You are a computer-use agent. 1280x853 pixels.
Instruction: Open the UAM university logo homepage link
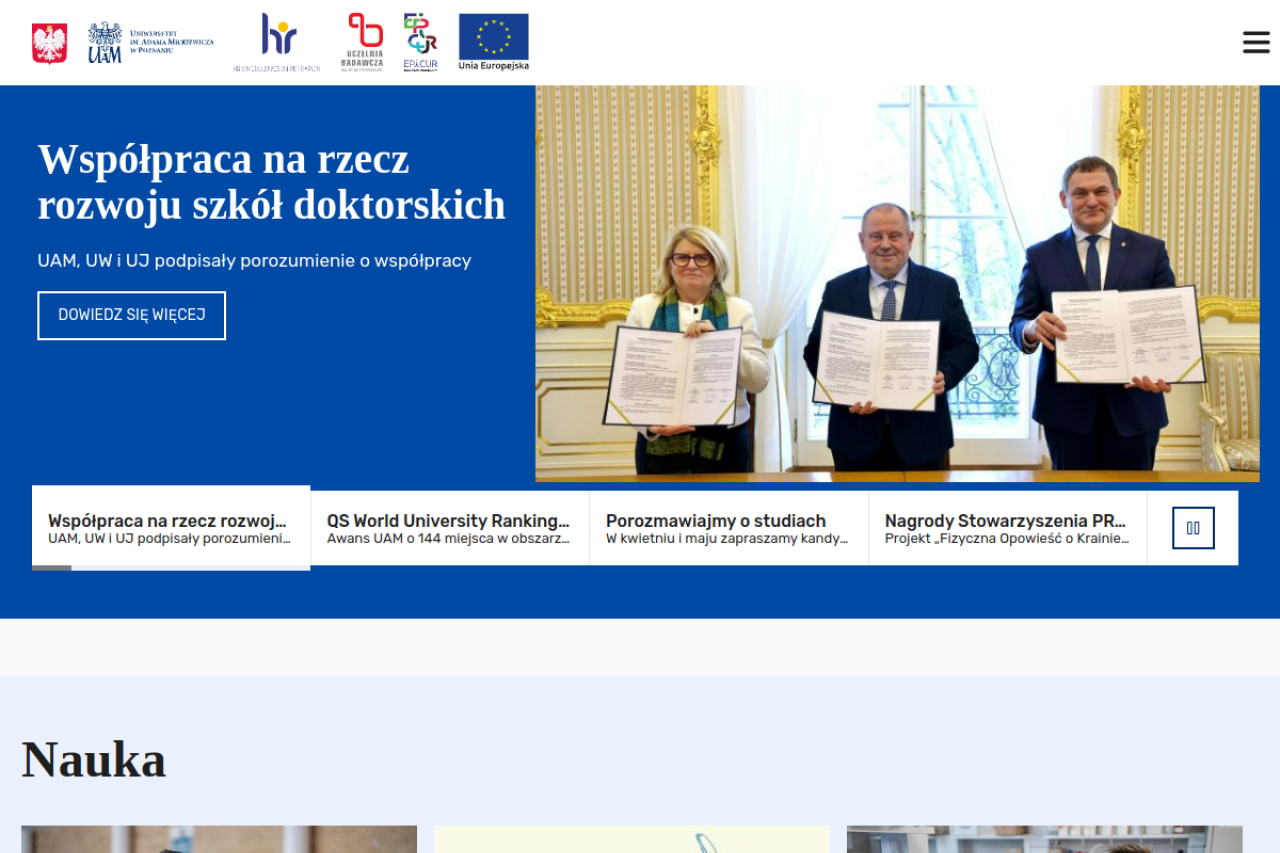coord(150,43)
